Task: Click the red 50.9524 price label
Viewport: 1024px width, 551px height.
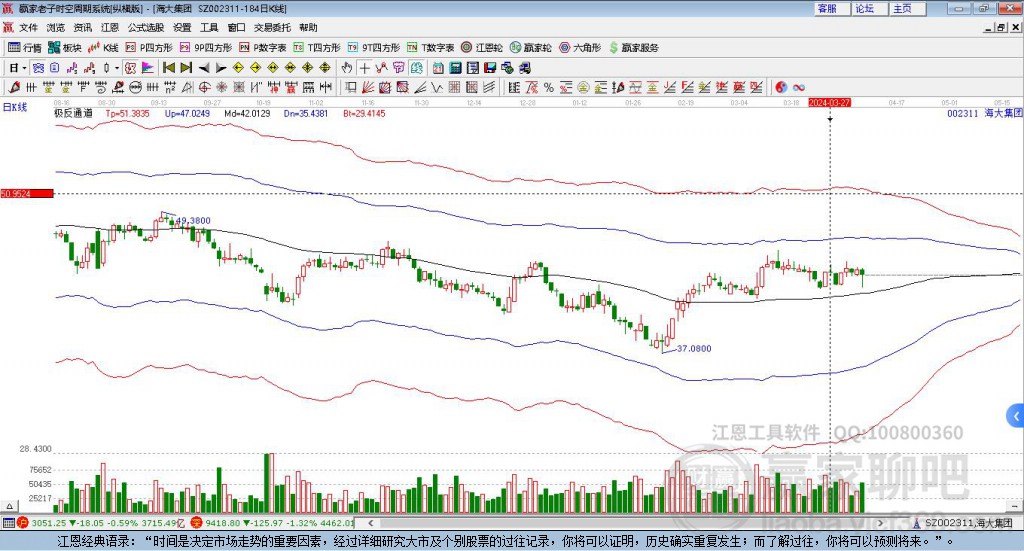Action: [x=27, y=194]
